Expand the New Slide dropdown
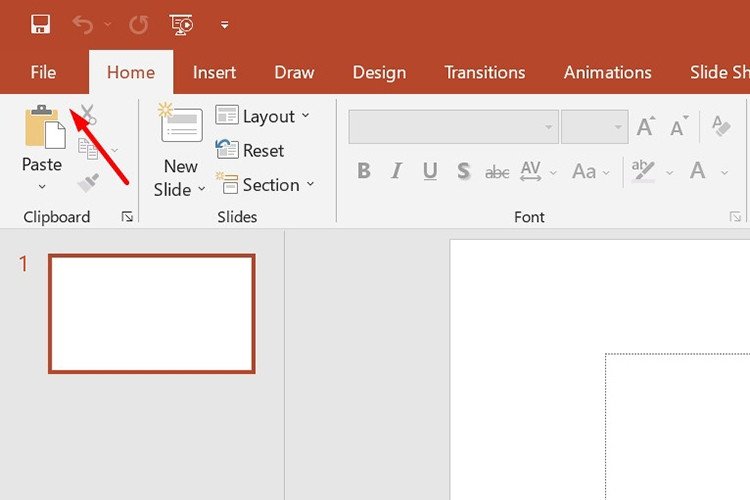The width and height of the screenshot is (750, 500). click(x=202, y=189)
